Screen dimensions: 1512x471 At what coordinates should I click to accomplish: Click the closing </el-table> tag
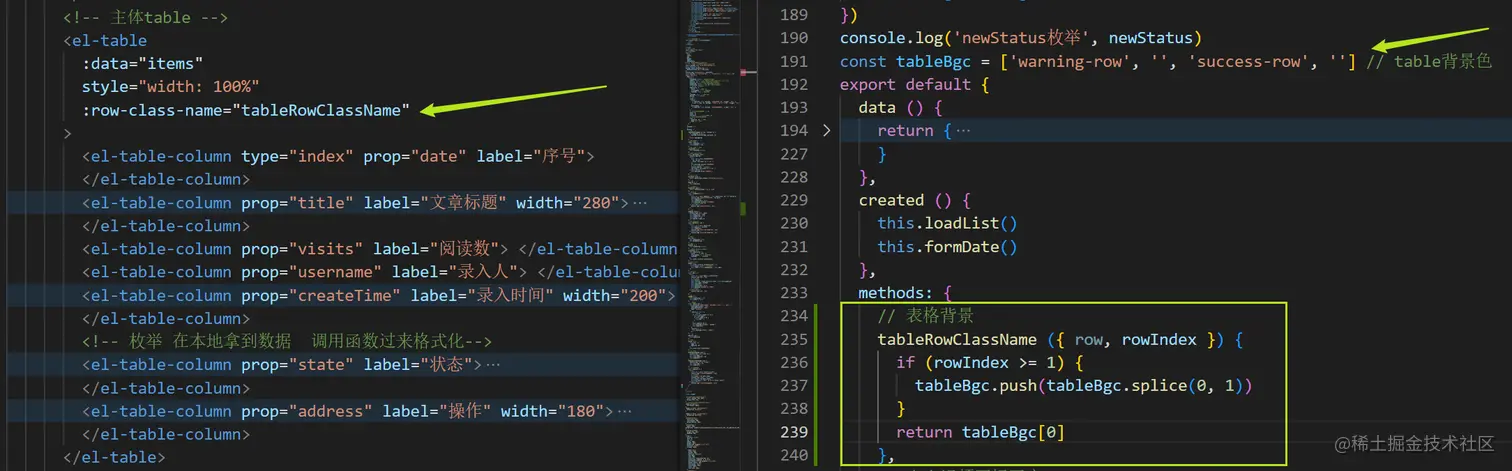[x=113, y=457]
